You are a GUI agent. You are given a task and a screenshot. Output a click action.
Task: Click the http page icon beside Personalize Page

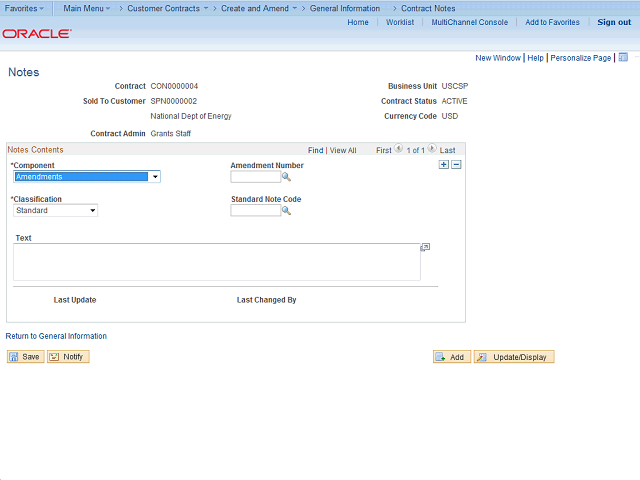point(623,57)
